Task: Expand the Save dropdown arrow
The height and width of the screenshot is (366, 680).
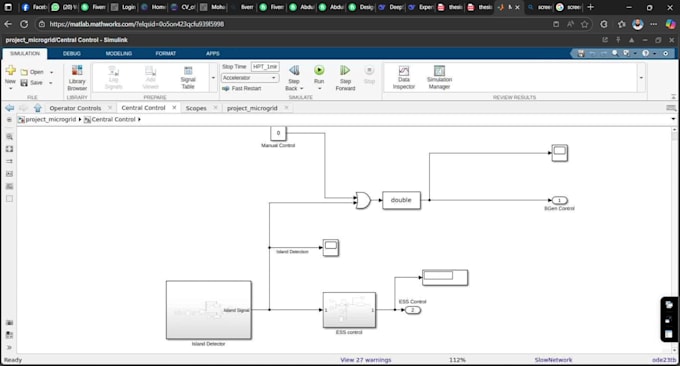Action: (x=51, y=83)
